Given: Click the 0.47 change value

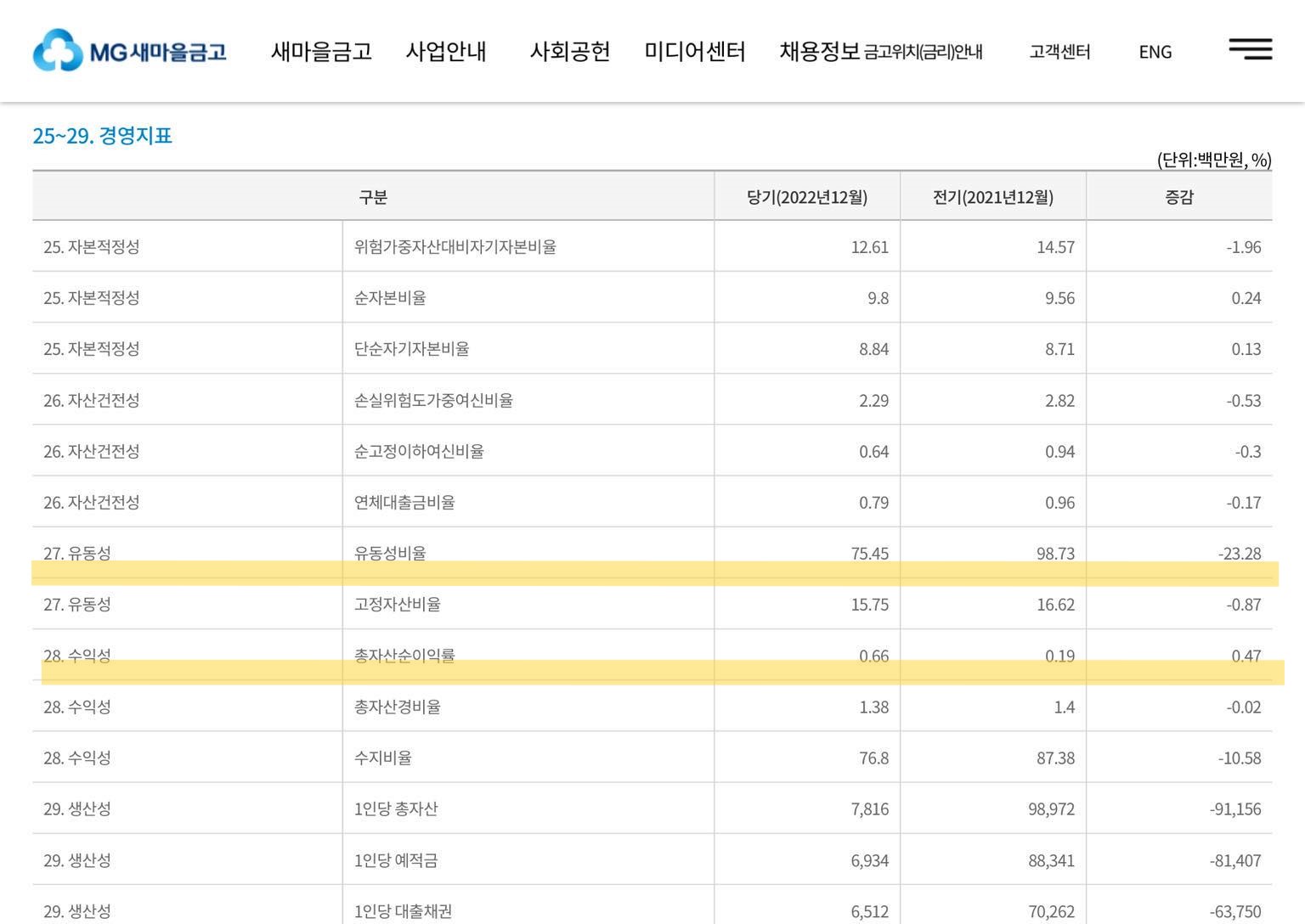Looking at the screenshot, I should tap(1246, 656).
